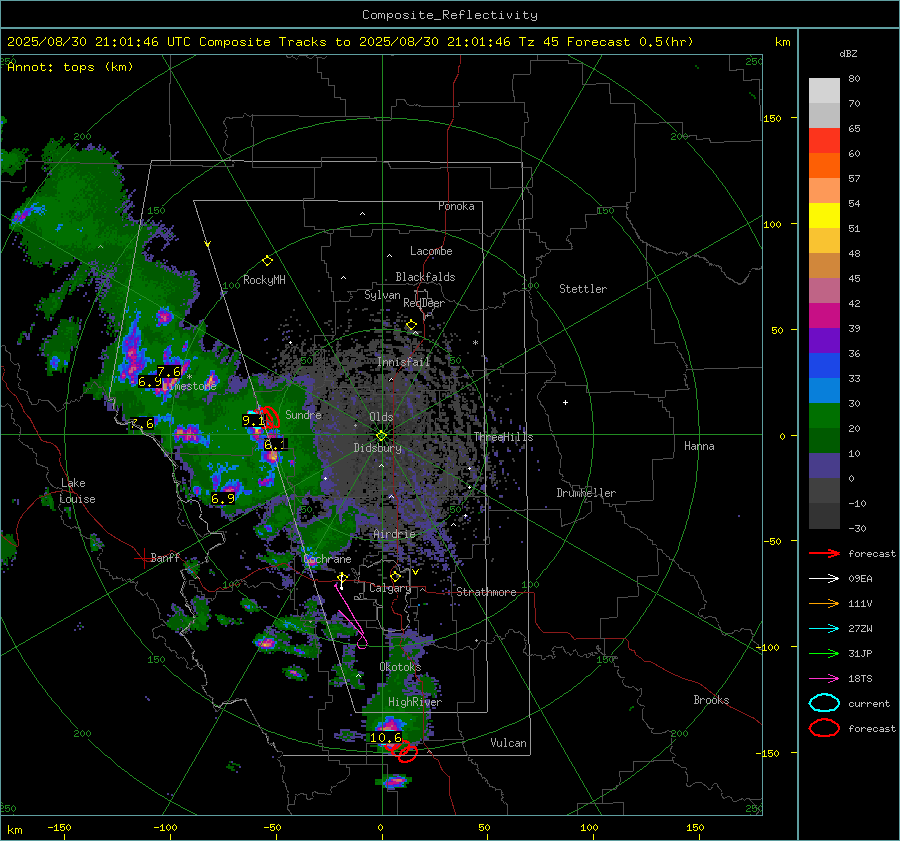This screenshot has width=900, height=841.
Task: Click the Blackfalds town label
Action: click(425, 277)
